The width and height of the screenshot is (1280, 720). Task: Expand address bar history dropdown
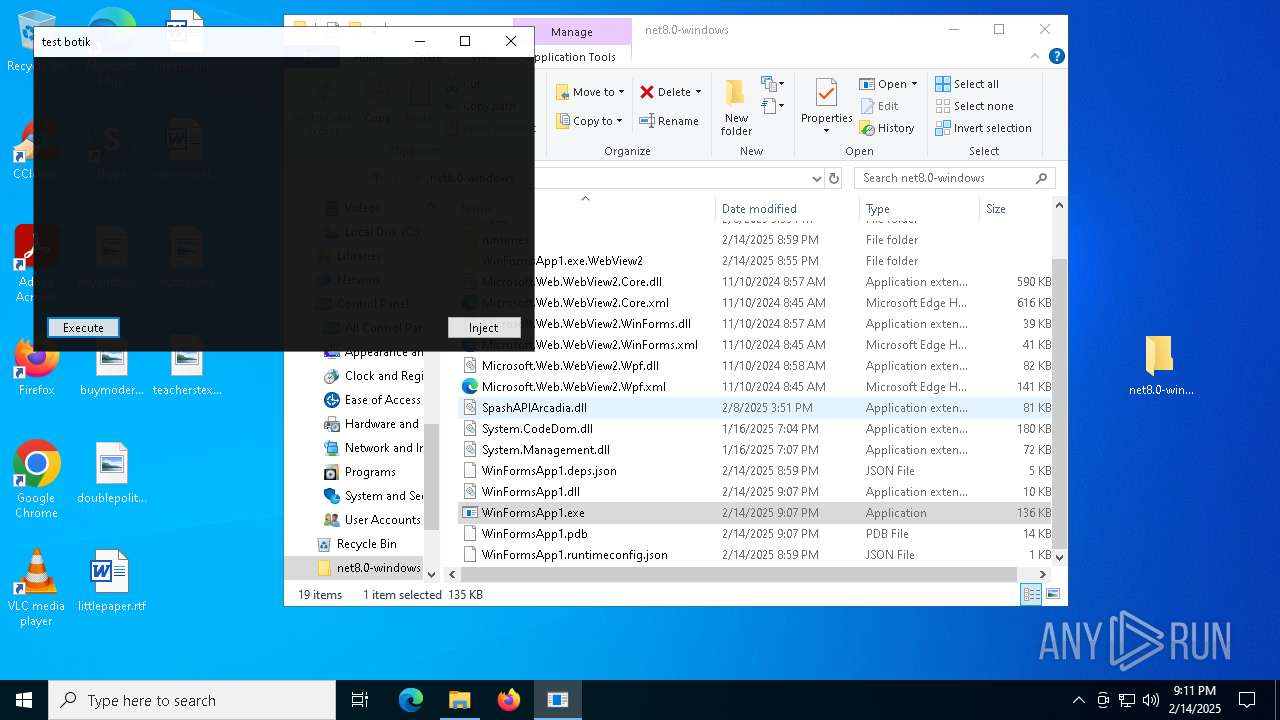816,178
